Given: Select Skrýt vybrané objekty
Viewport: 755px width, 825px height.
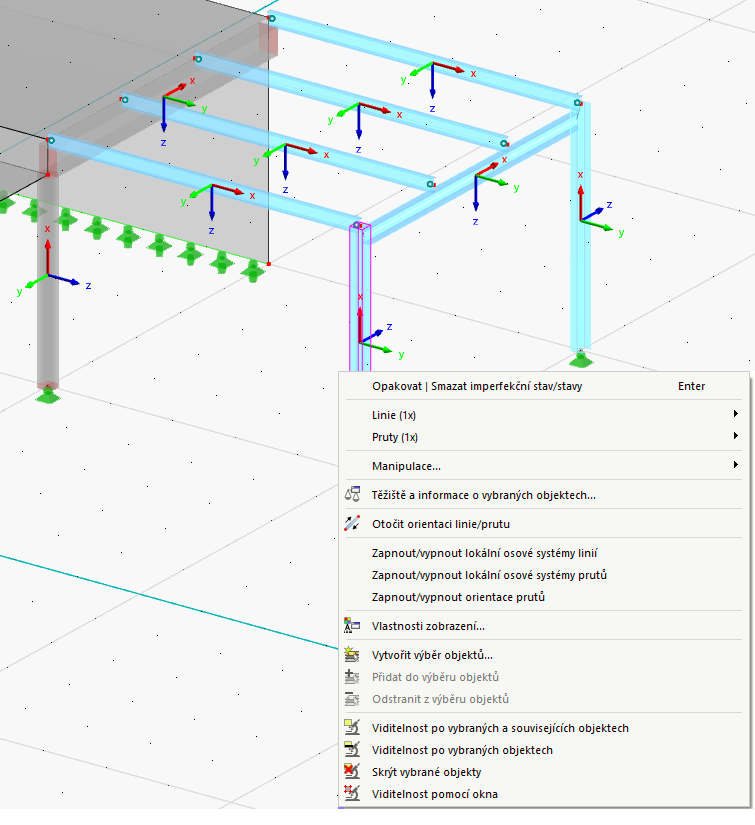Looking at the screenshot, I should tap(543, 772).
